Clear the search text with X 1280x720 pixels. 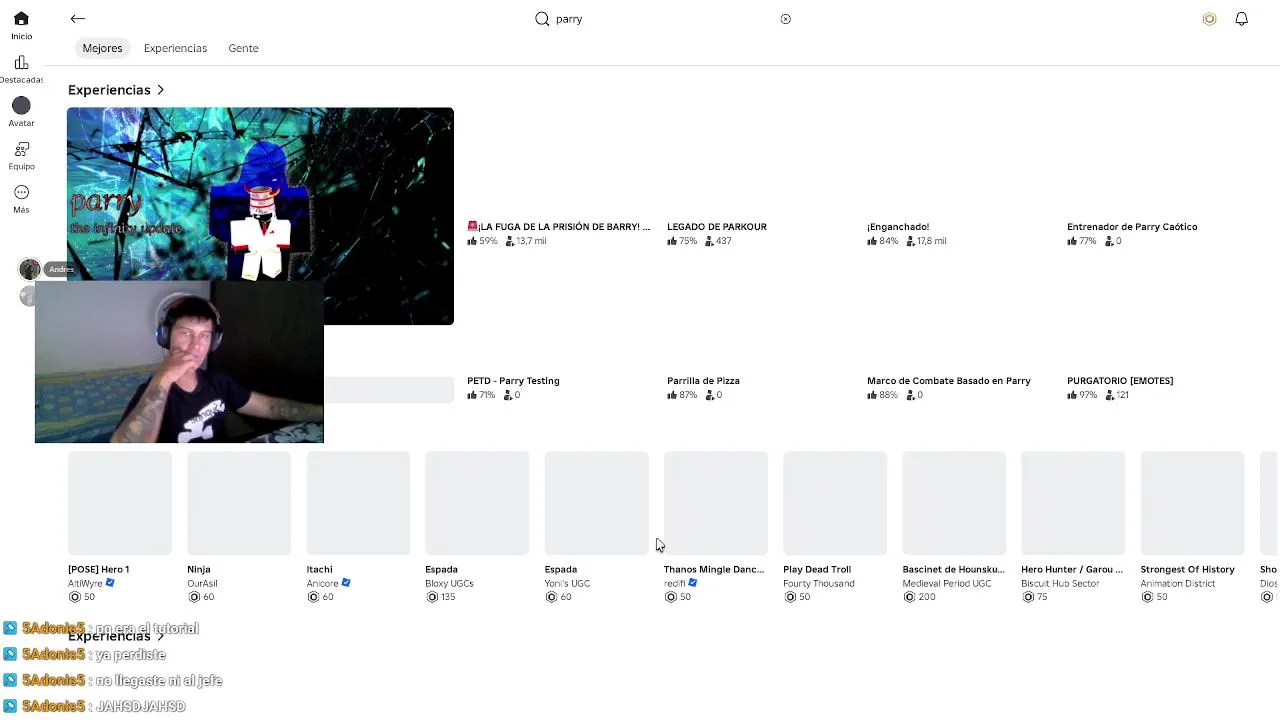click(785, 19)
